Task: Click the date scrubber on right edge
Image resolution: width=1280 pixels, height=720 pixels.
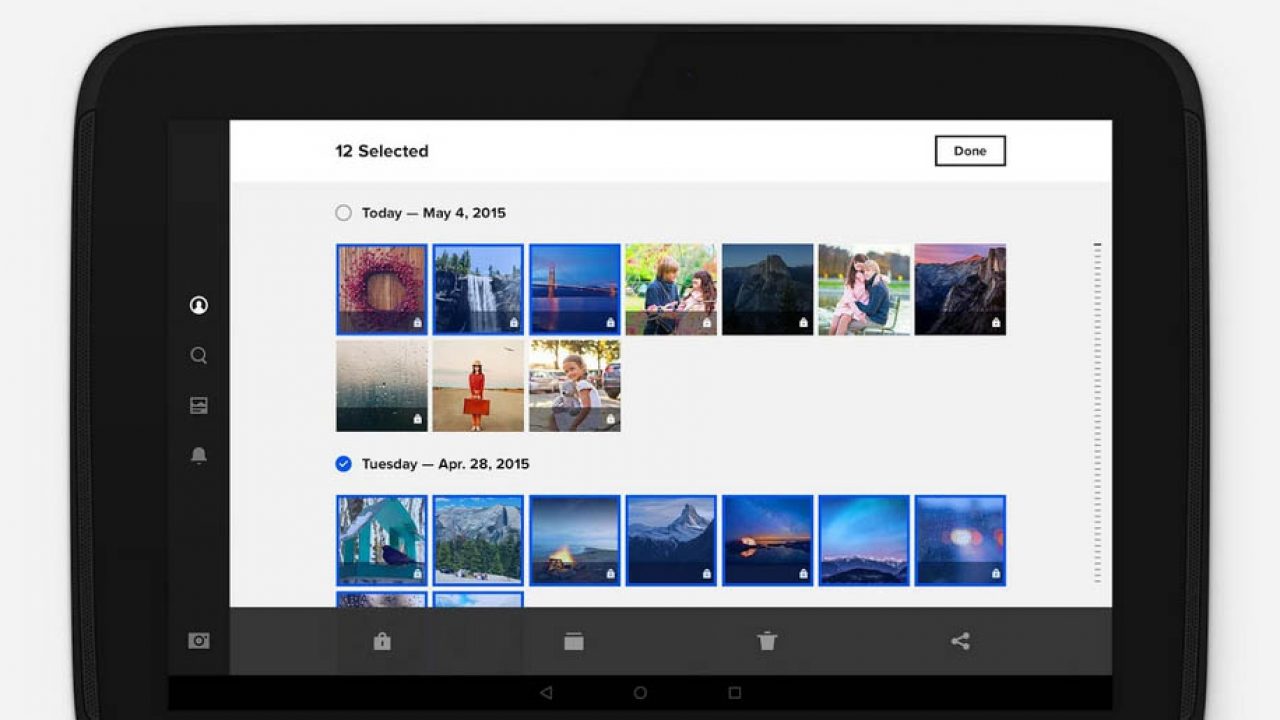Action: (x=1097, y=410)
